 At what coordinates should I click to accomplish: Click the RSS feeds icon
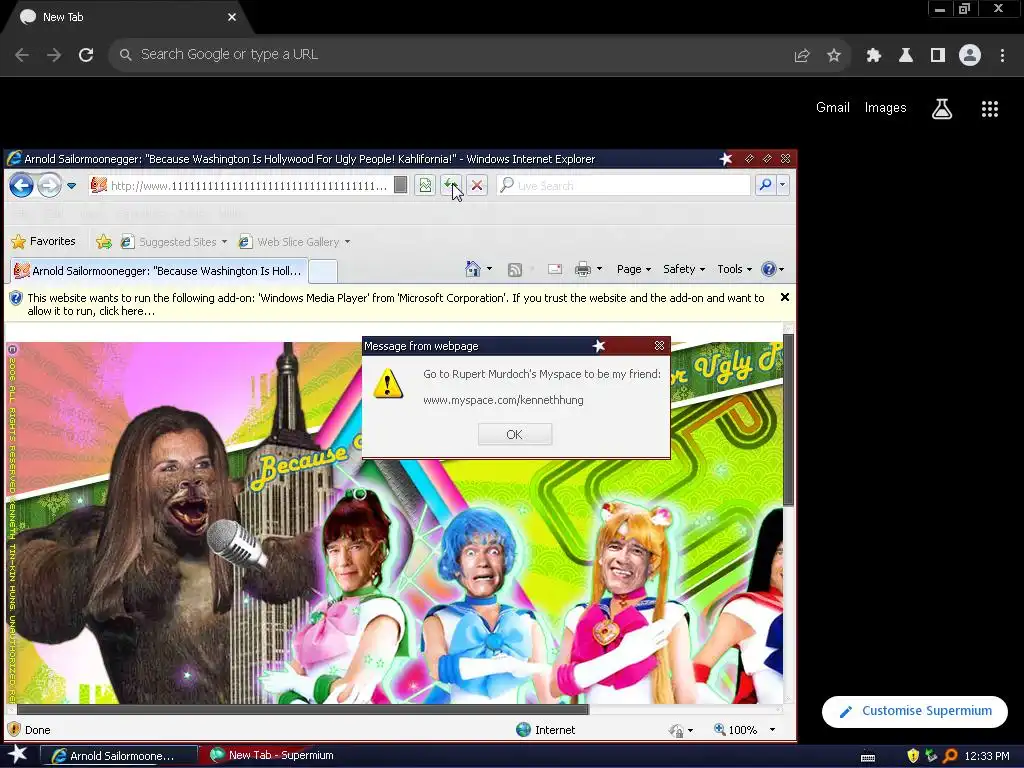click(x=515, y=270)
